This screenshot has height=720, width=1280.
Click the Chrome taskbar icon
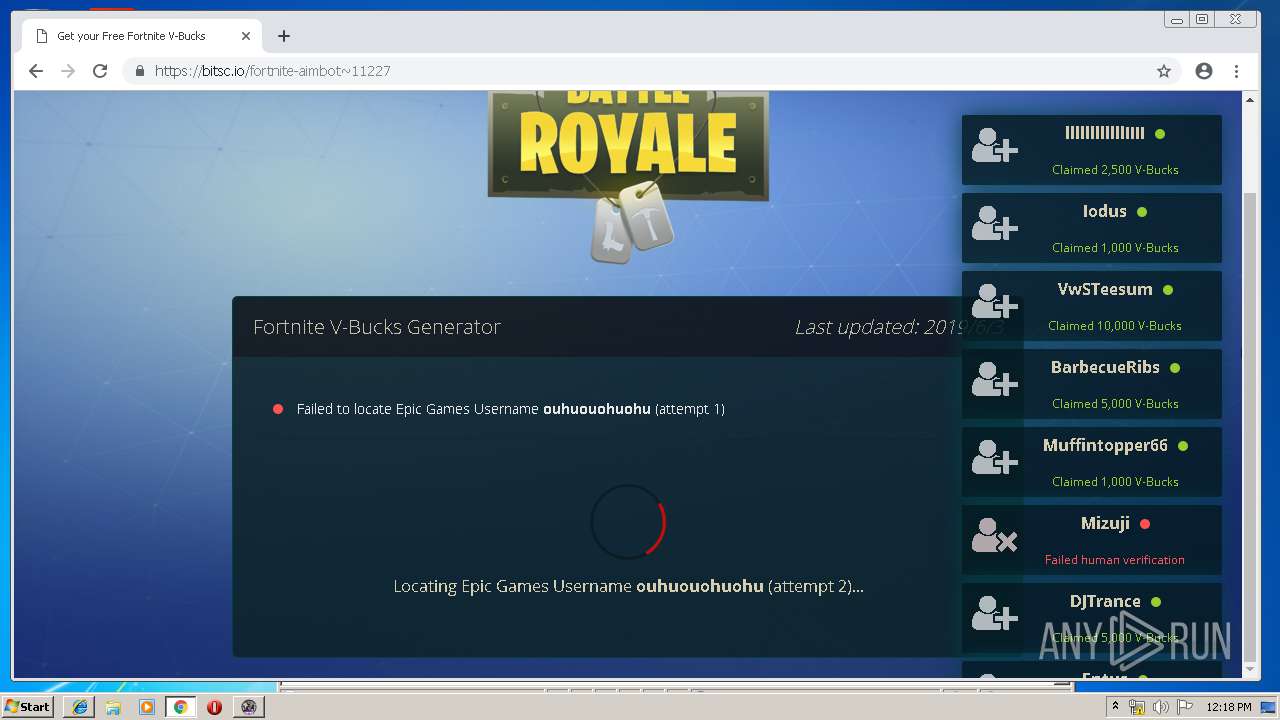coord(180,707)
